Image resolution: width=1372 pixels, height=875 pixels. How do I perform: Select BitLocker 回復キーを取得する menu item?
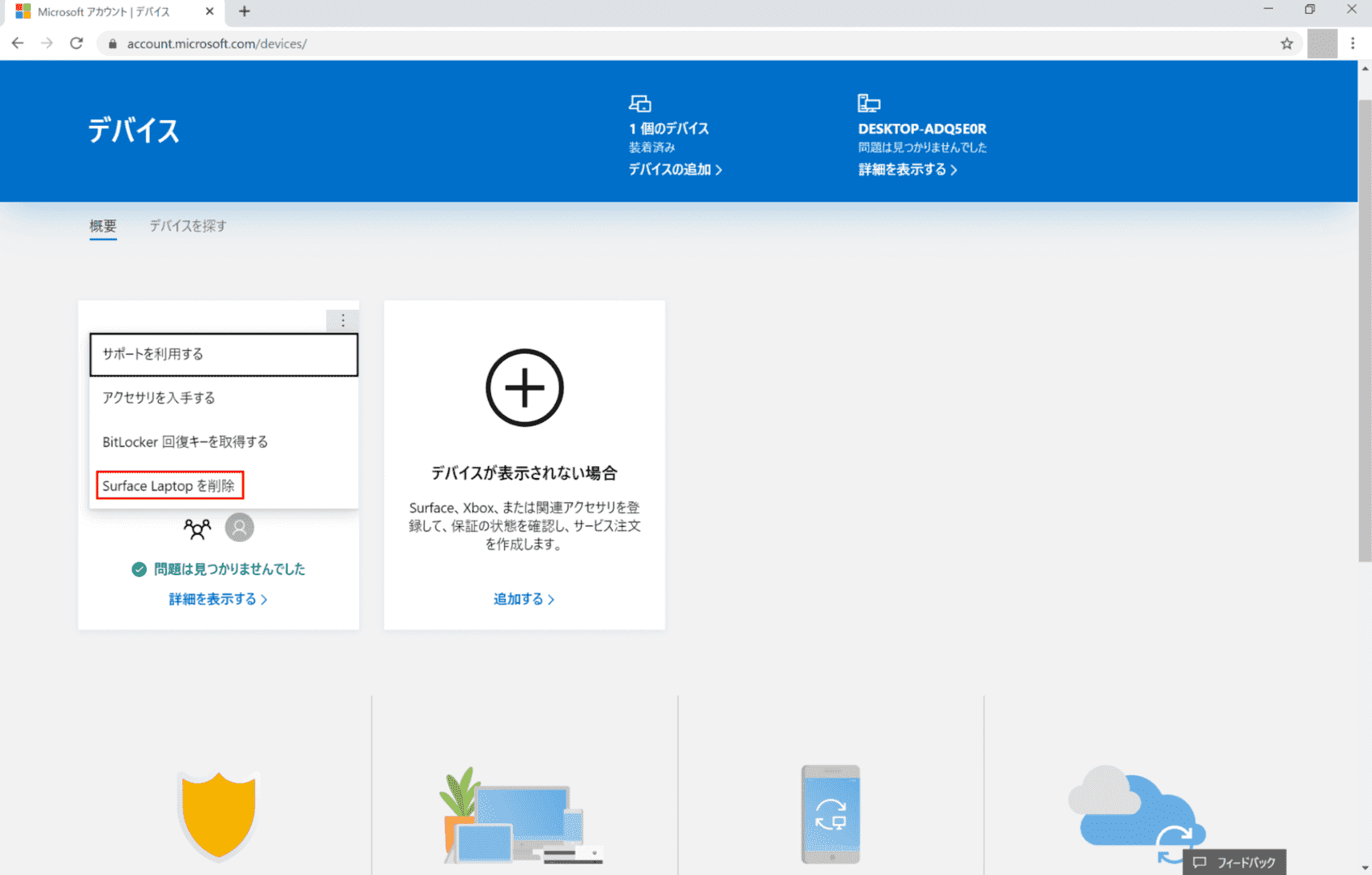[x=224, y=442]
